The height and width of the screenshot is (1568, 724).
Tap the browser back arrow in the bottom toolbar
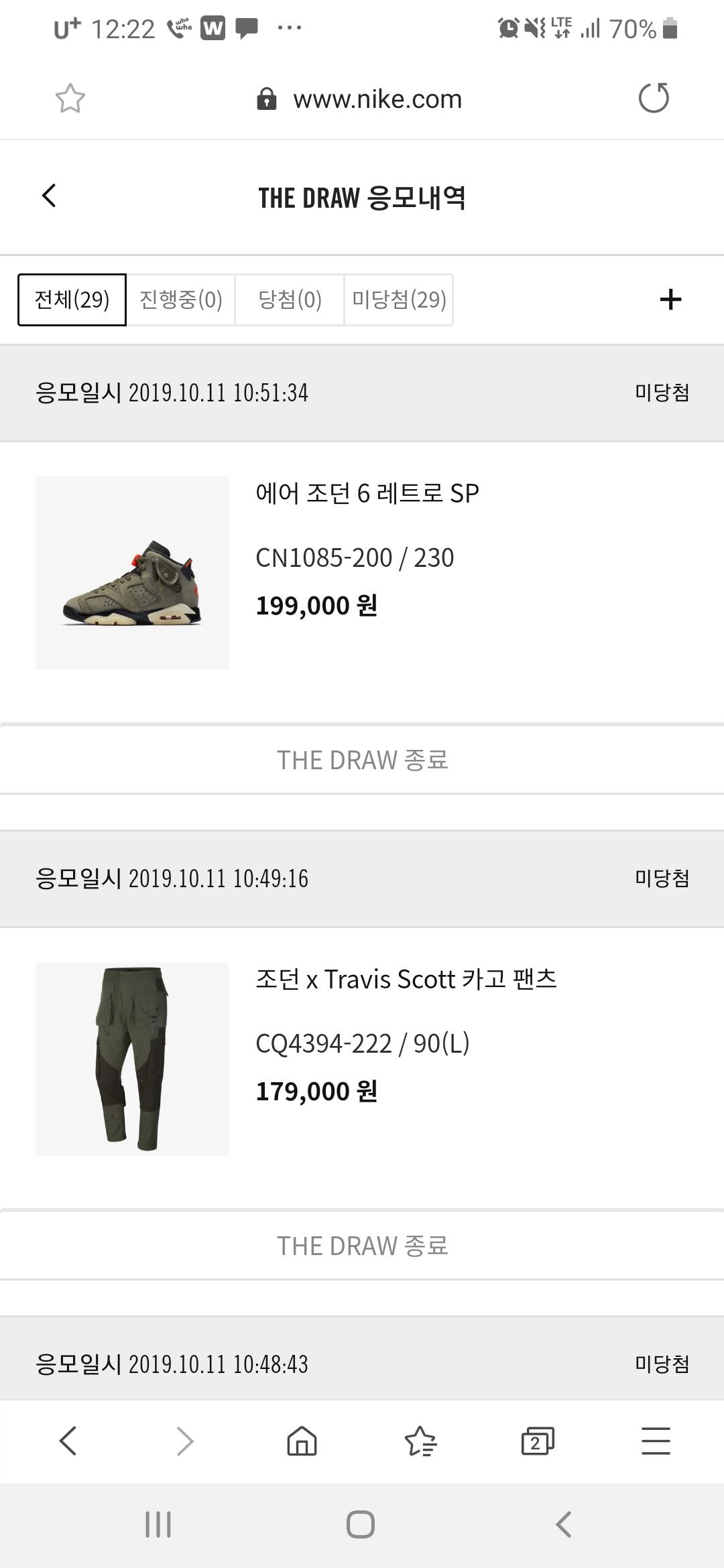pyautogui.click(x=68, y=1441)
